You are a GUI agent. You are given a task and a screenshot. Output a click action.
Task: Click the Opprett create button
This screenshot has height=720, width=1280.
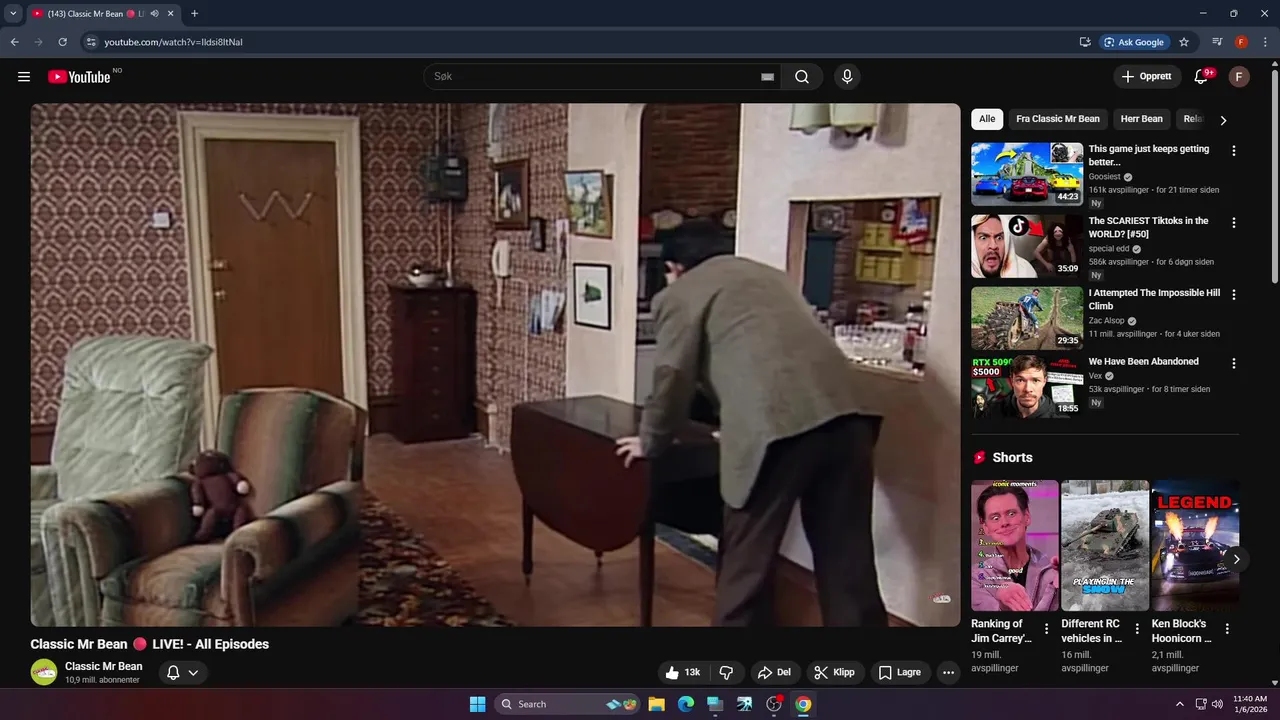tap(1147, 77)
